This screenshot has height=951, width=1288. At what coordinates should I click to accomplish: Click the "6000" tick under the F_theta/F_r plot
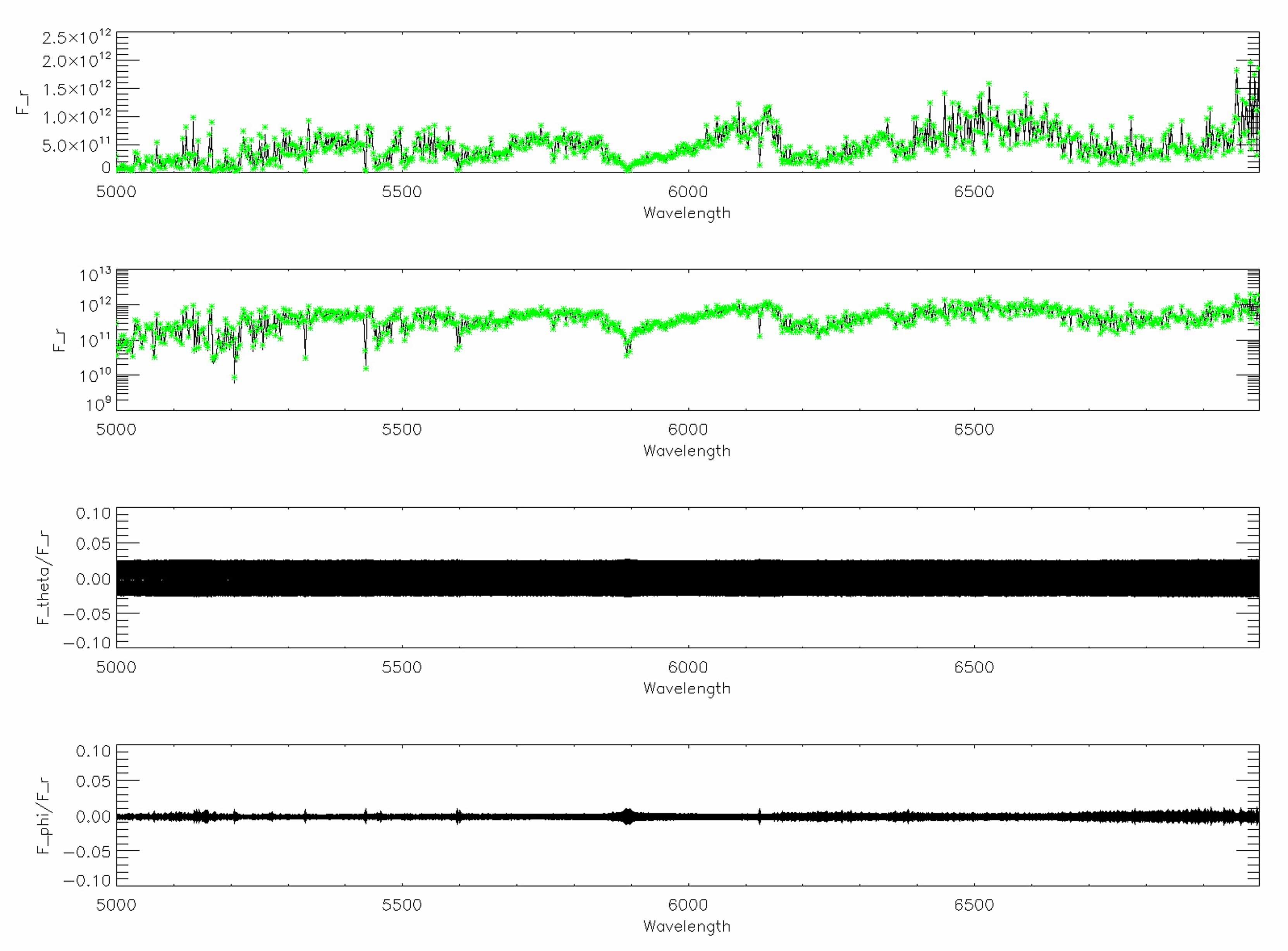pos(688,667)
